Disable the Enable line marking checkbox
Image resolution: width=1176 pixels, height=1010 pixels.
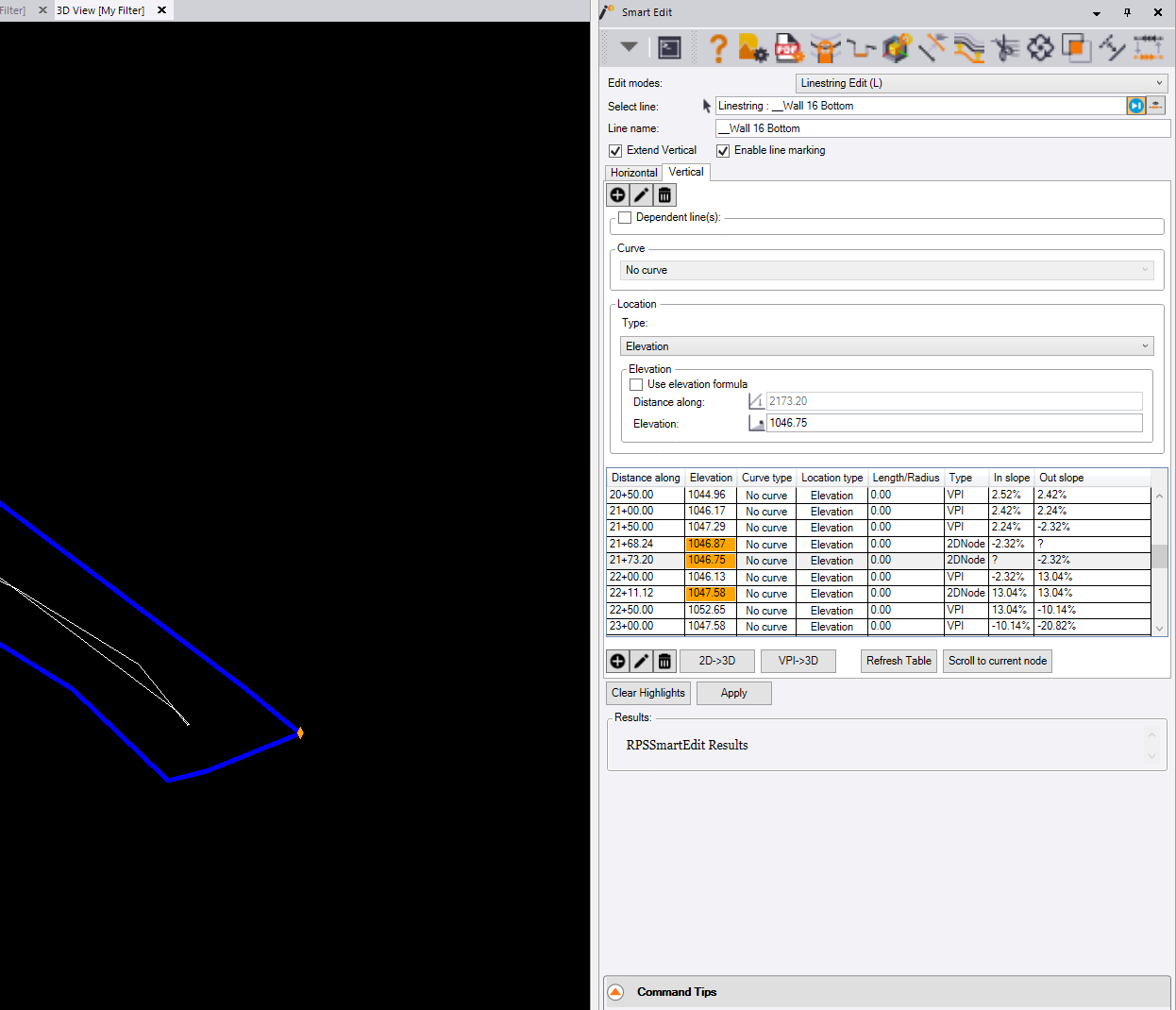point(723,151)
